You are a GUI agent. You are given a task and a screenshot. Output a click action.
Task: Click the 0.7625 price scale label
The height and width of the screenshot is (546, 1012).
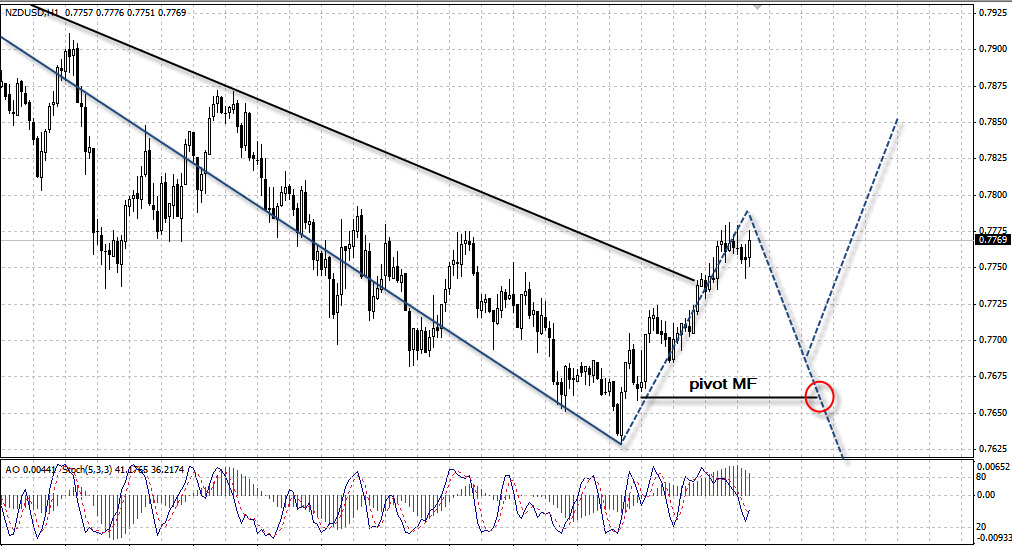coord(992,449)
